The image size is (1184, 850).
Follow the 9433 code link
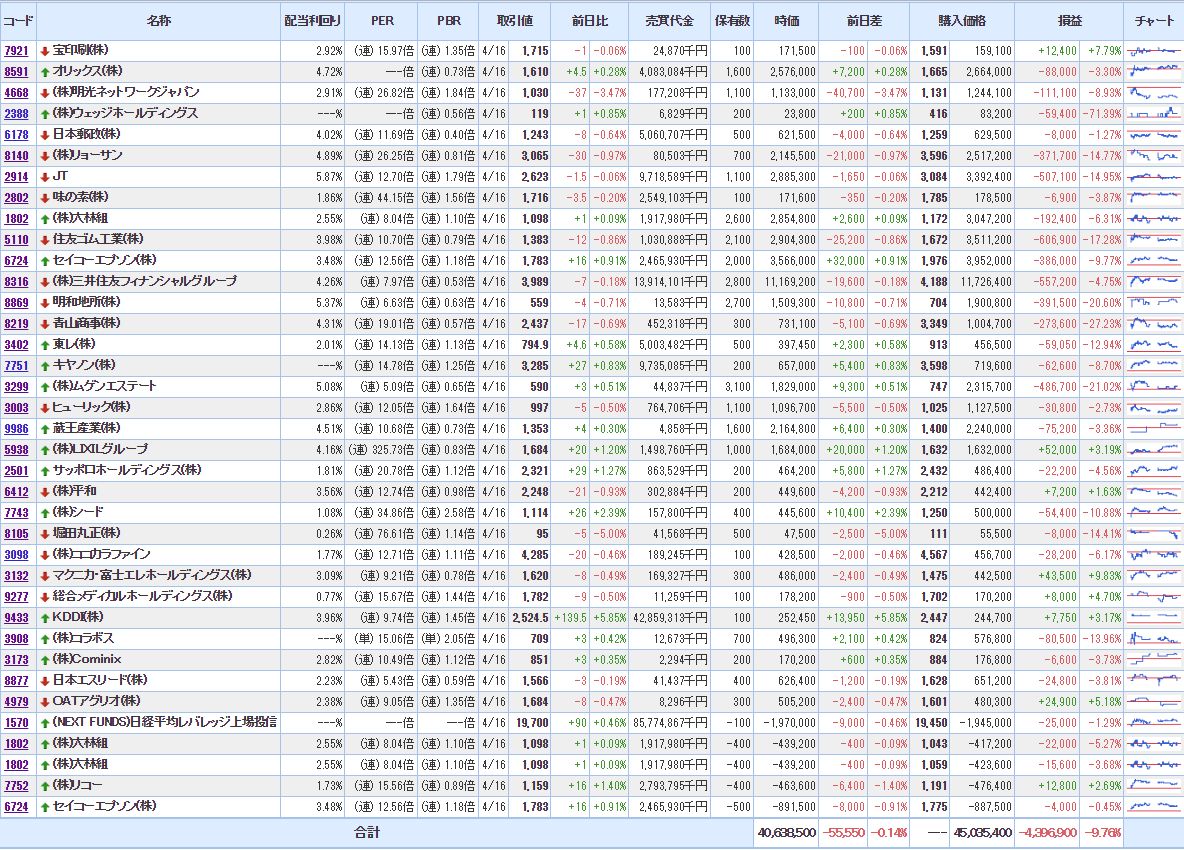[17, 618]
